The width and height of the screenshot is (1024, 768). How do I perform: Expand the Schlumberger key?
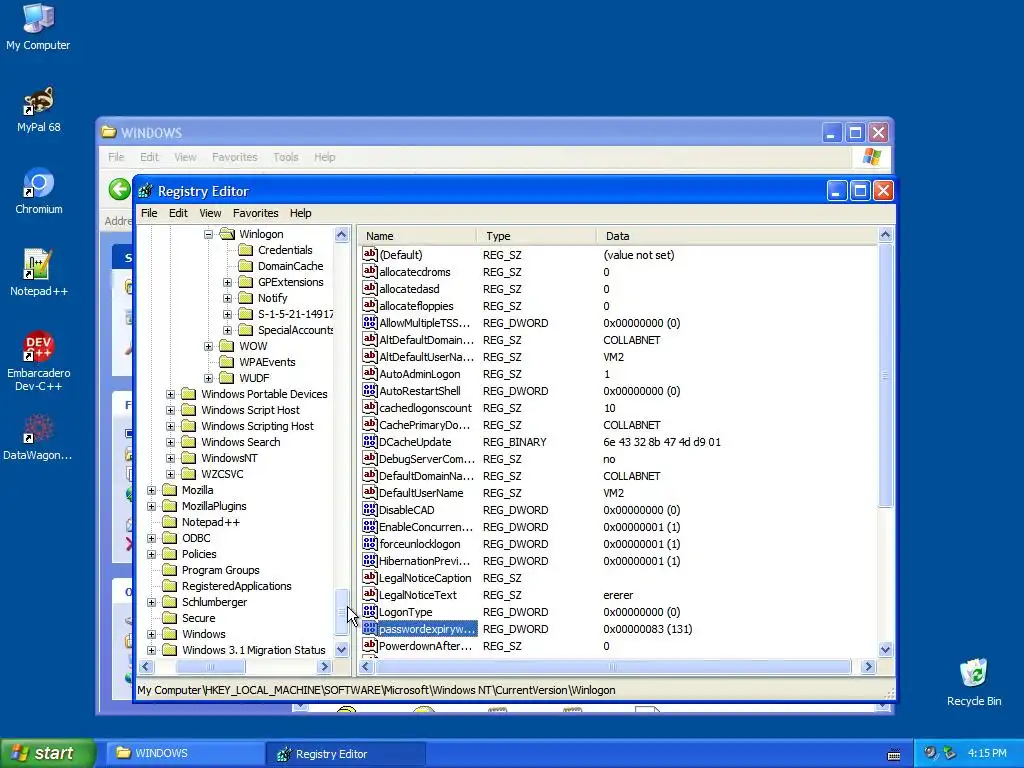click(152, 602)
